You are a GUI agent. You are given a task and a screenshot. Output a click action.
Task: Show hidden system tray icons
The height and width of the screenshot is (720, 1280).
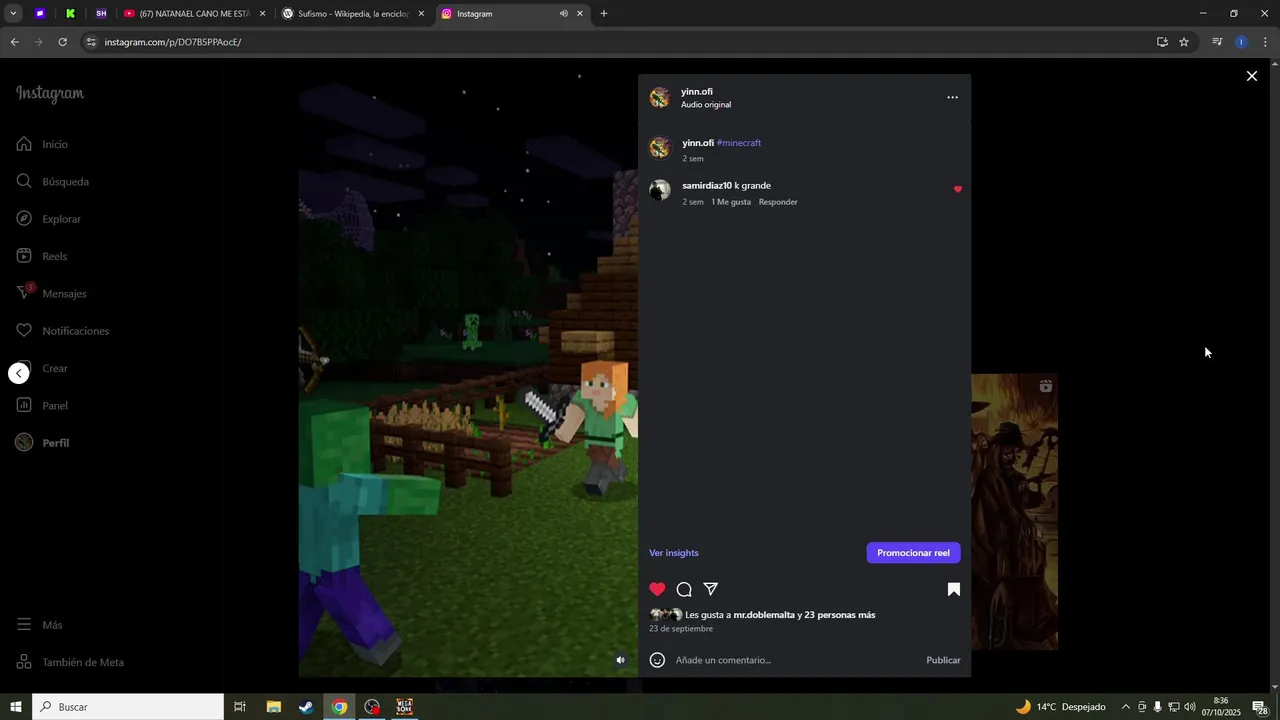click(x=1126, y=707)
